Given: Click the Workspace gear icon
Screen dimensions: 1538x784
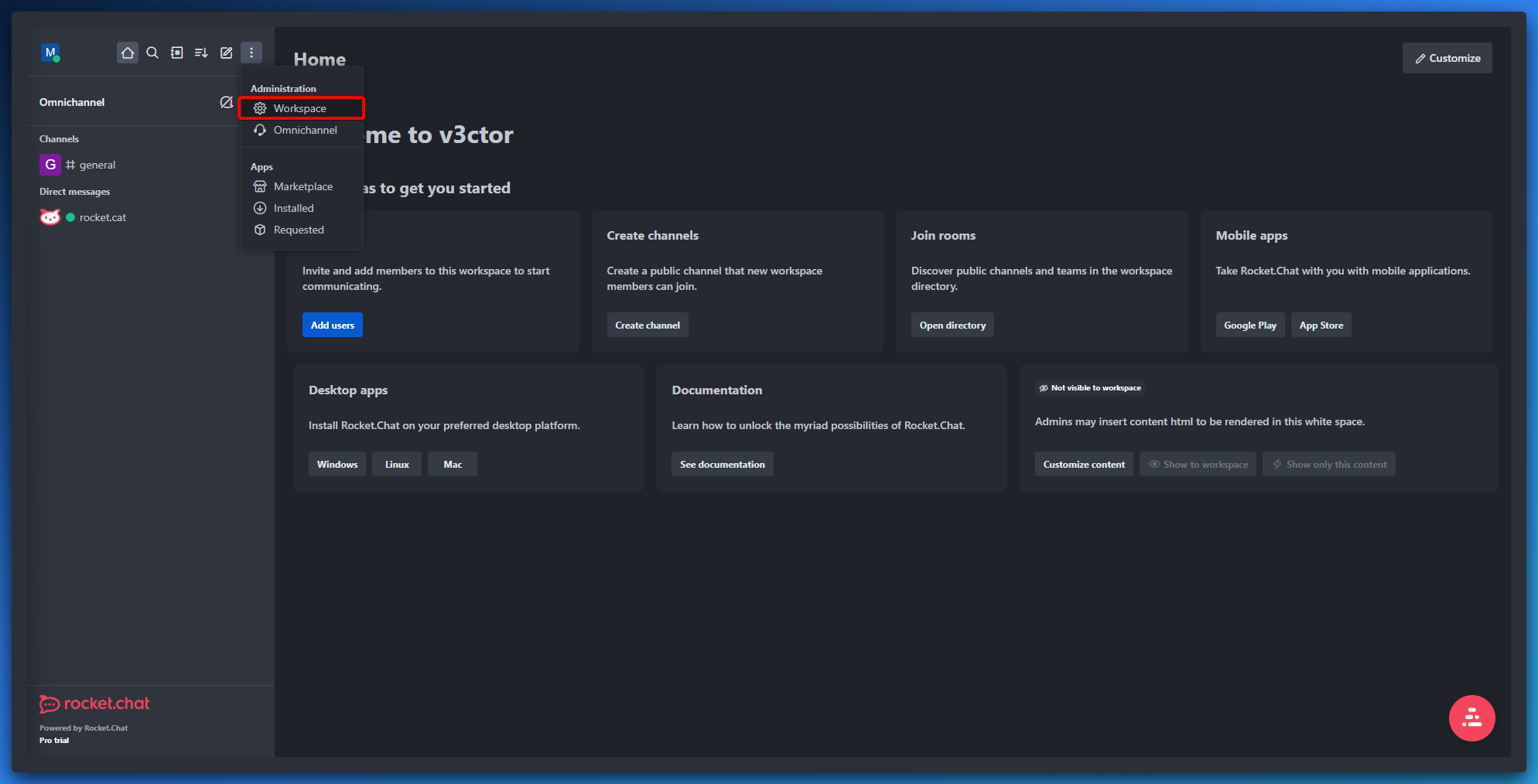Looking at the screenshot, I should (x=260, y=108).
